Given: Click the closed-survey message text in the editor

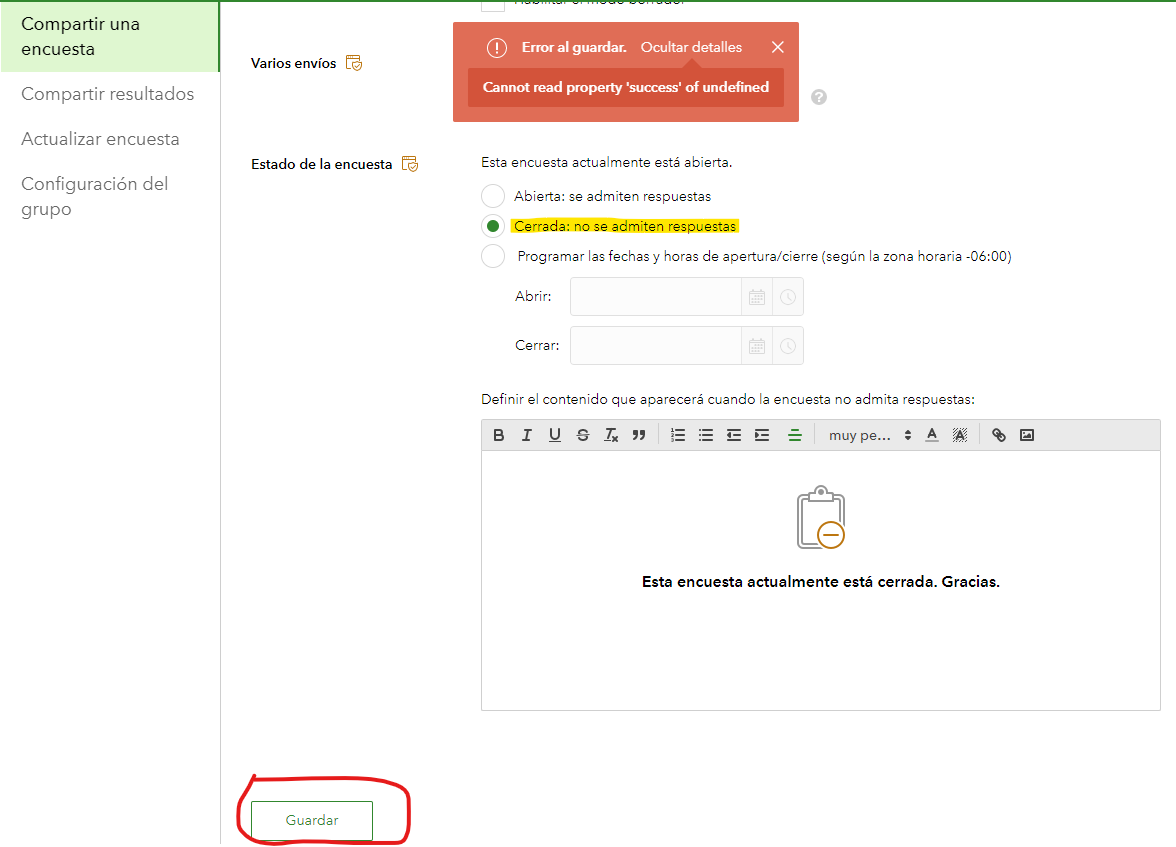Looking at the screenshot, I should (x=820, y=581).
